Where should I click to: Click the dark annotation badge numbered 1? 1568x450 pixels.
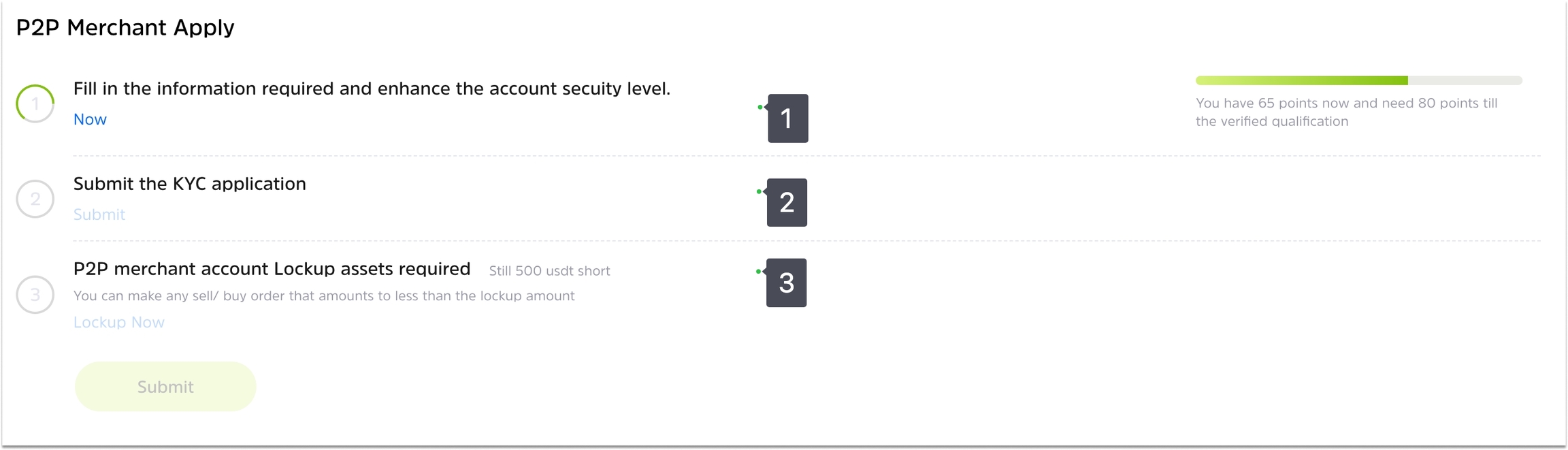787,118
